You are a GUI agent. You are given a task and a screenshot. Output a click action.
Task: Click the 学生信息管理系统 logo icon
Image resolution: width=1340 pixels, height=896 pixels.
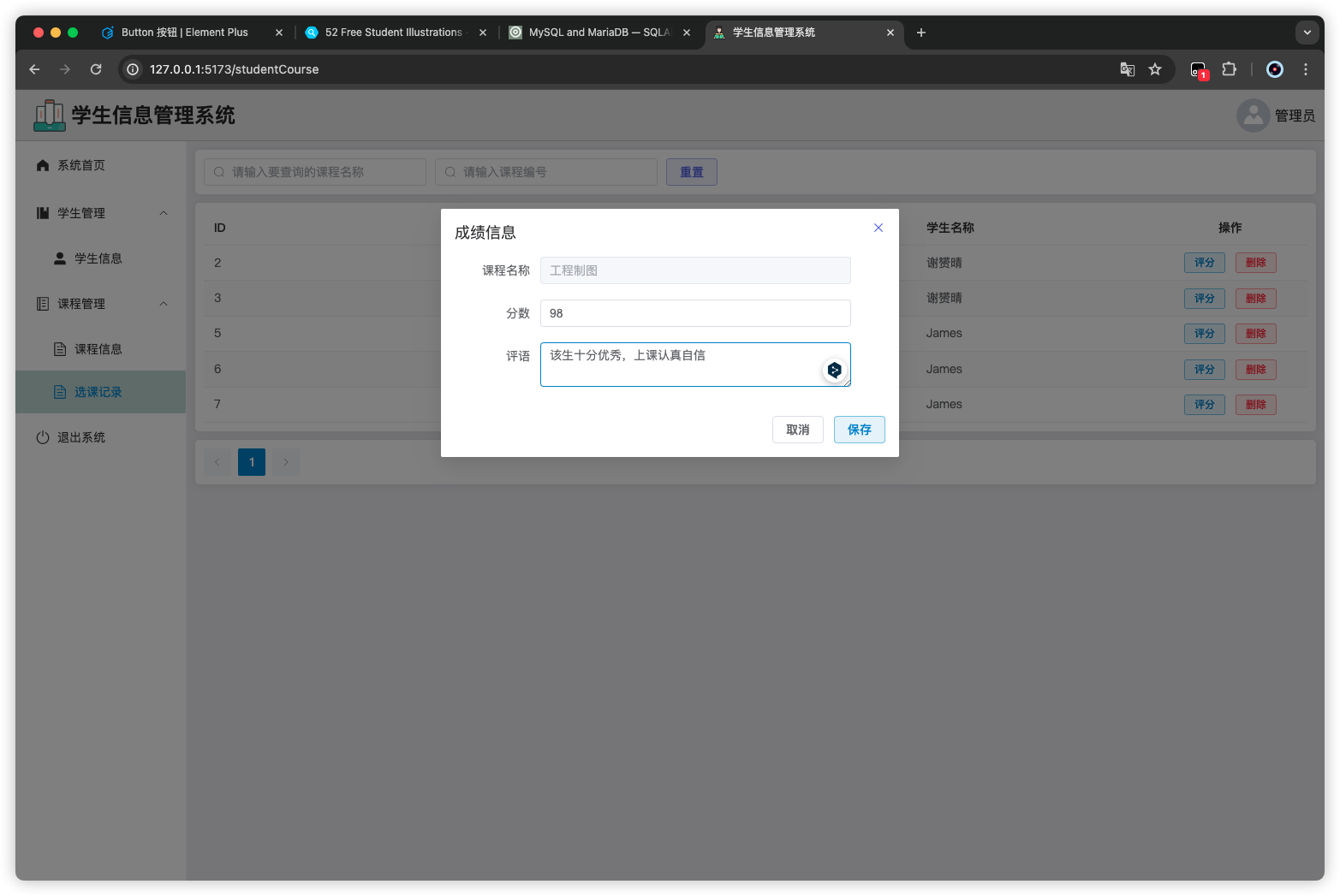pyautogui.click(x=50, y=116)
